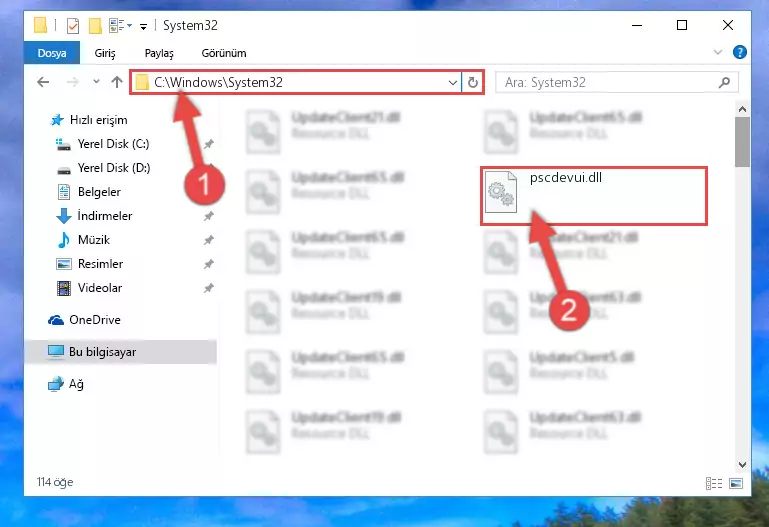The width and height of the screenshot is (769, 527).
Task: Open the Giriş ribbon tab
Action: pyautogui.click(x=105, y=53)
